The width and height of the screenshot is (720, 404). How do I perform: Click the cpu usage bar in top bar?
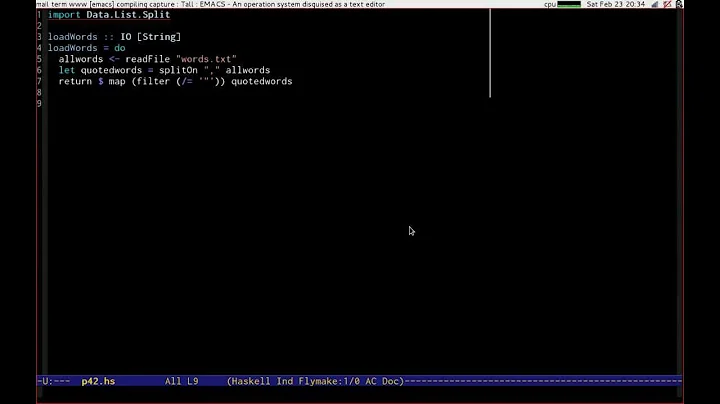point(568,4)
